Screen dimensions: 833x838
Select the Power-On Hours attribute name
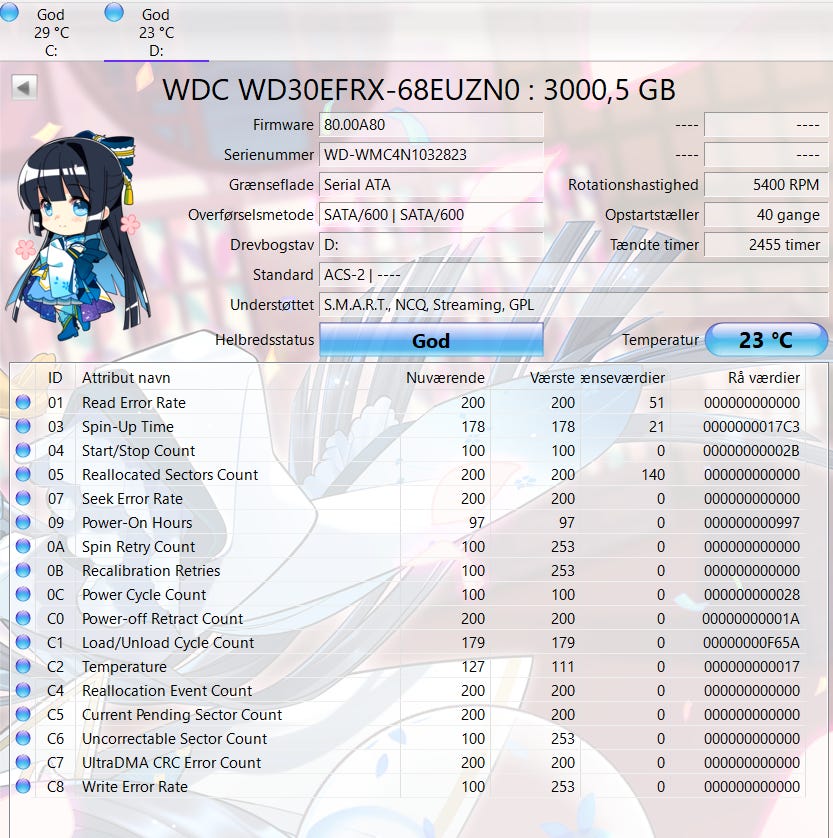[137, 523]
